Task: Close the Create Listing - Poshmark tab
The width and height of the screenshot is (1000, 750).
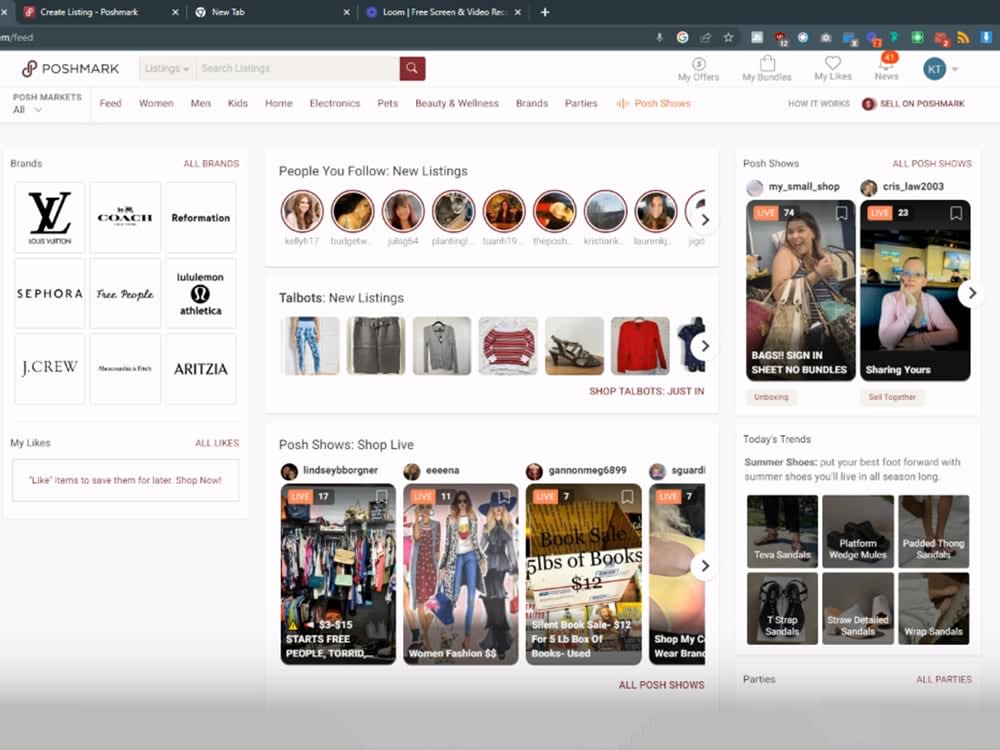Action: click(x=175, y=12)
